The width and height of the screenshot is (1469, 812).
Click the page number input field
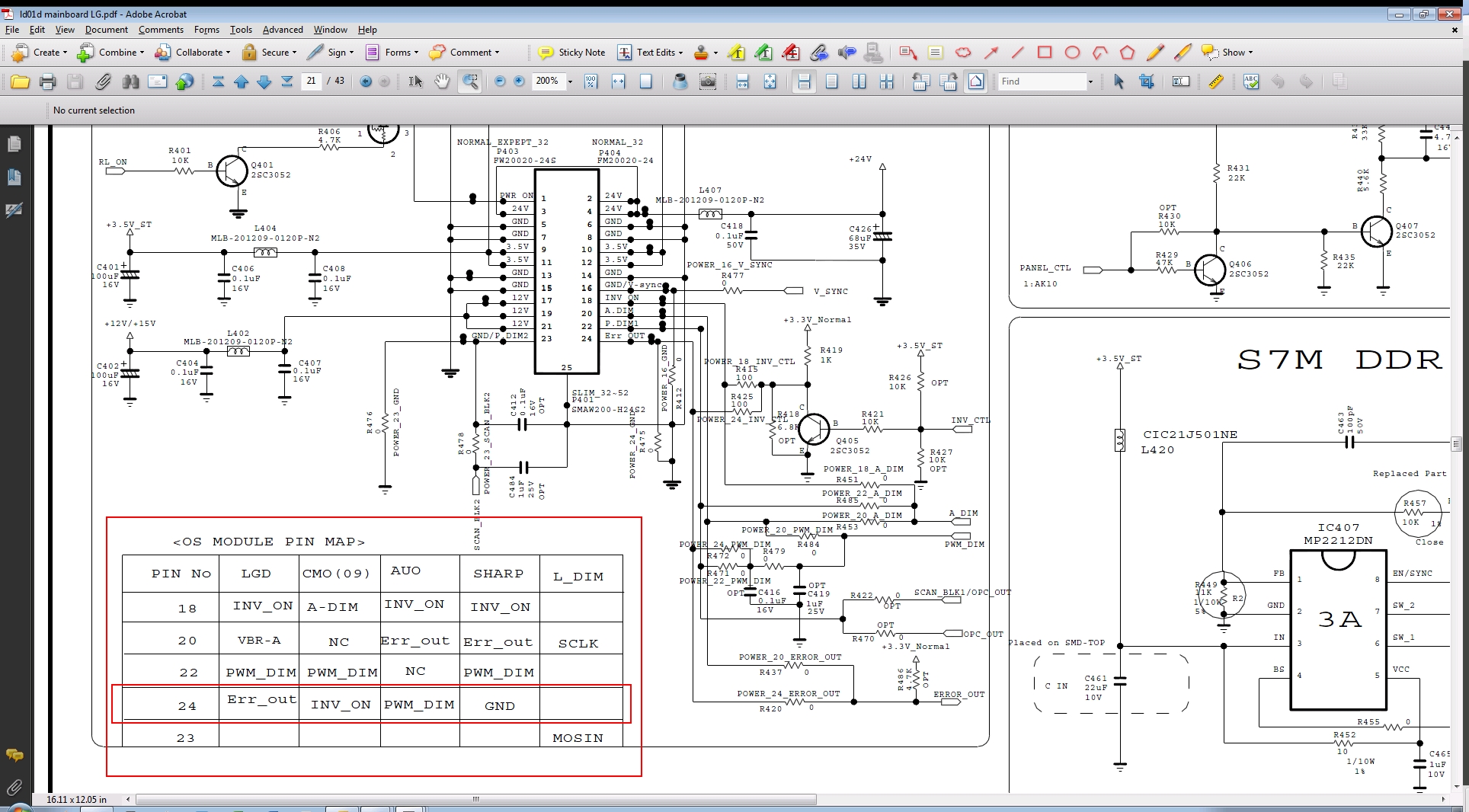click(311, 81)
